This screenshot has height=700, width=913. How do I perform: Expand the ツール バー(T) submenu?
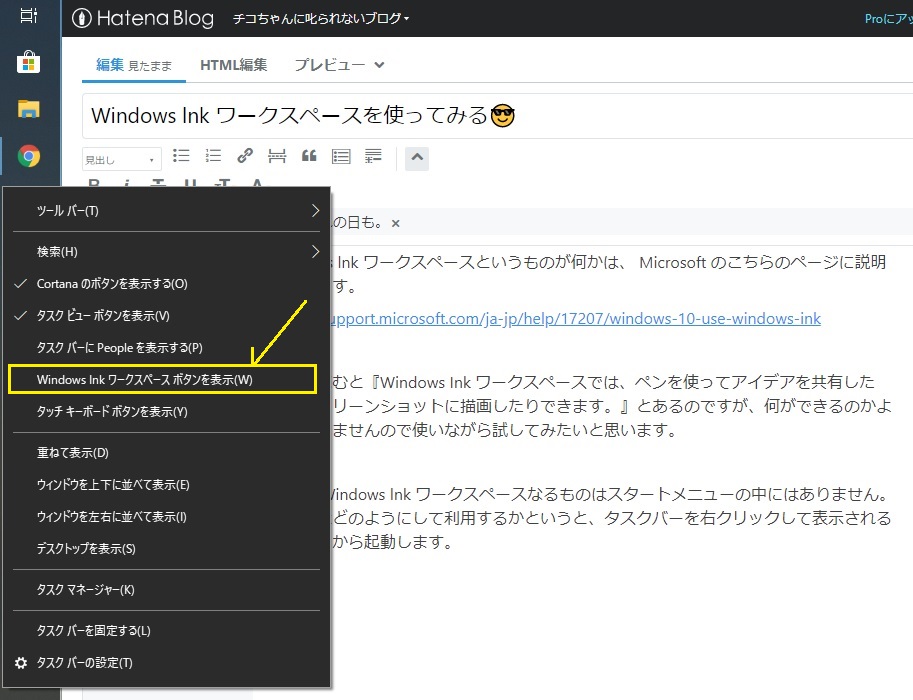(x=166, y=211)
